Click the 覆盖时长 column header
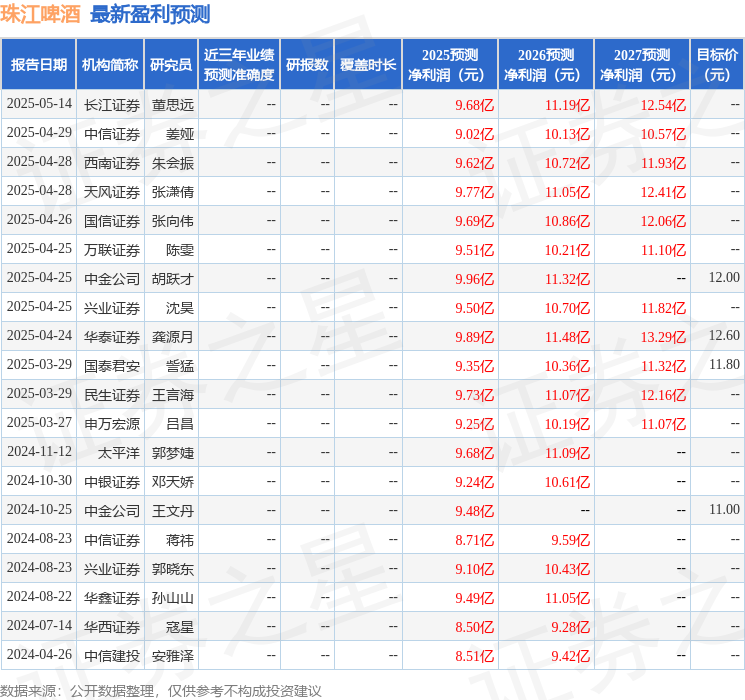Image resolution: width=745 pixels, height=700 pixels. [x=368, y=65]
